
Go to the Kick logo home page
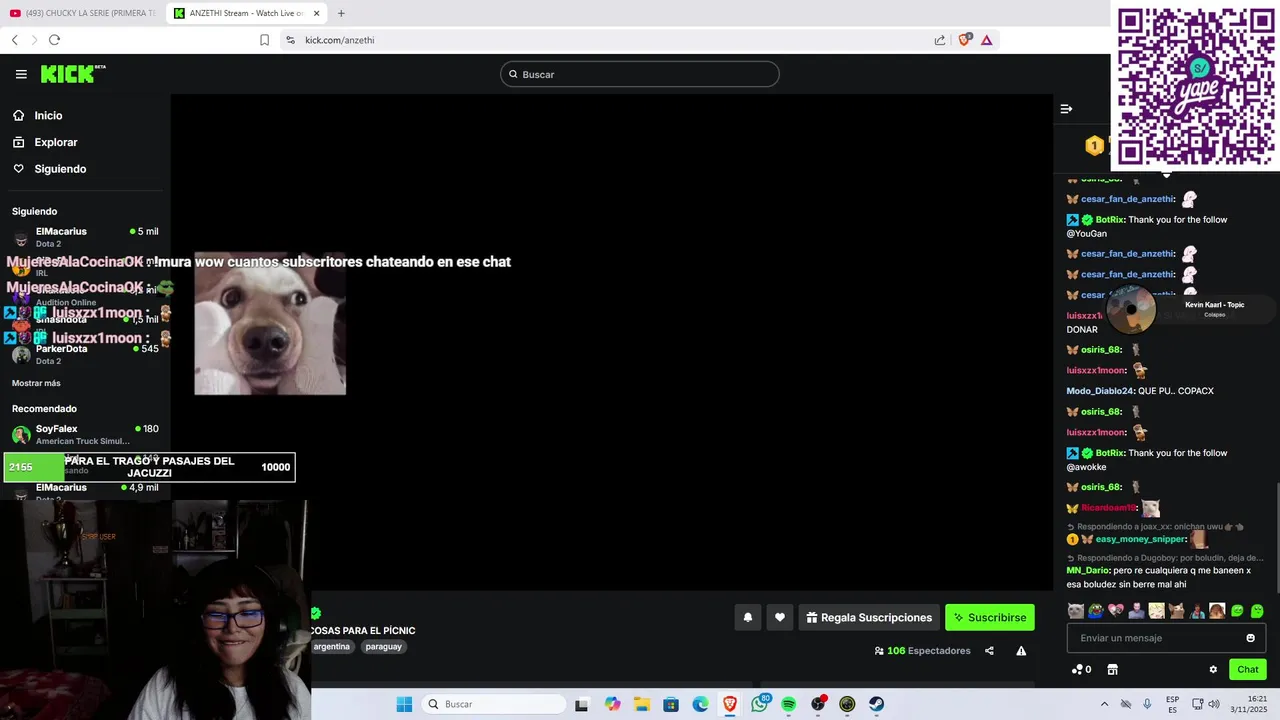(72, 74)
